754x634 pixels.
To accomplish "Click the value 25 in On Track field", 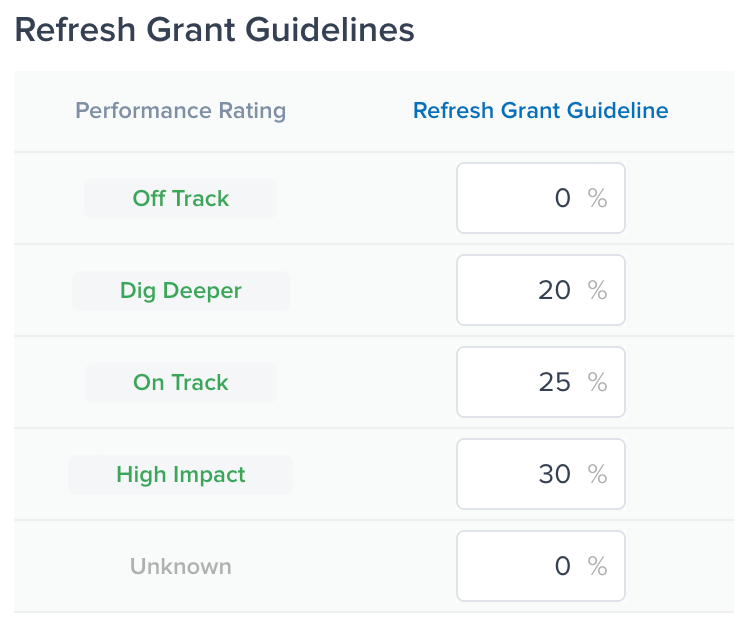I will 554,382.
